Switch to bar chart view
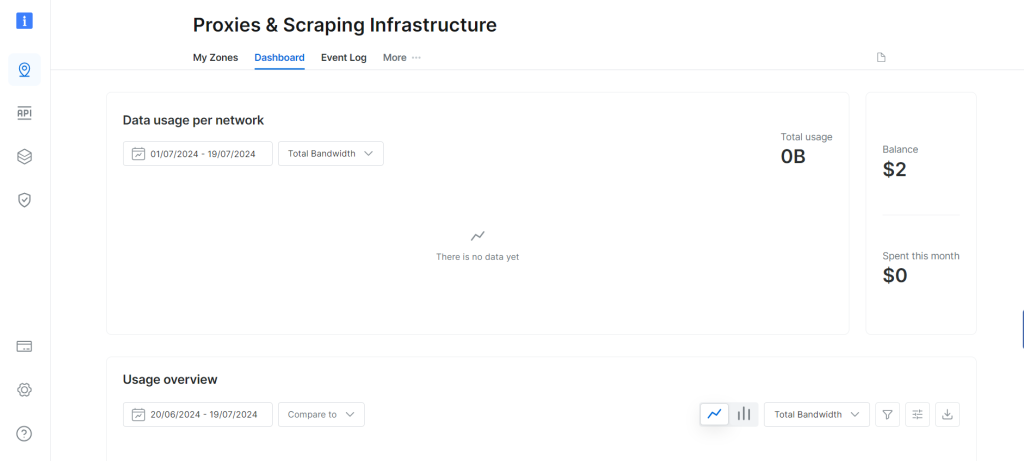Screen dimensions: 1024x461 coord(744,414)
